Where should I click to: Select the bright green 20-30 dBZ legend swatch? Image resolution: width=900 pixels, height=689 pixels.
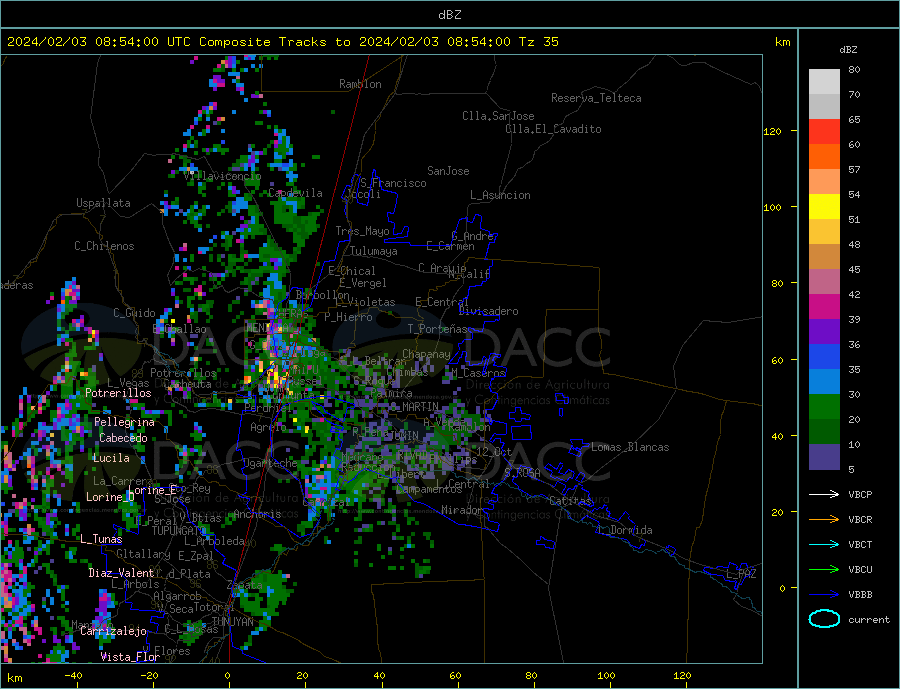[824, 407]
